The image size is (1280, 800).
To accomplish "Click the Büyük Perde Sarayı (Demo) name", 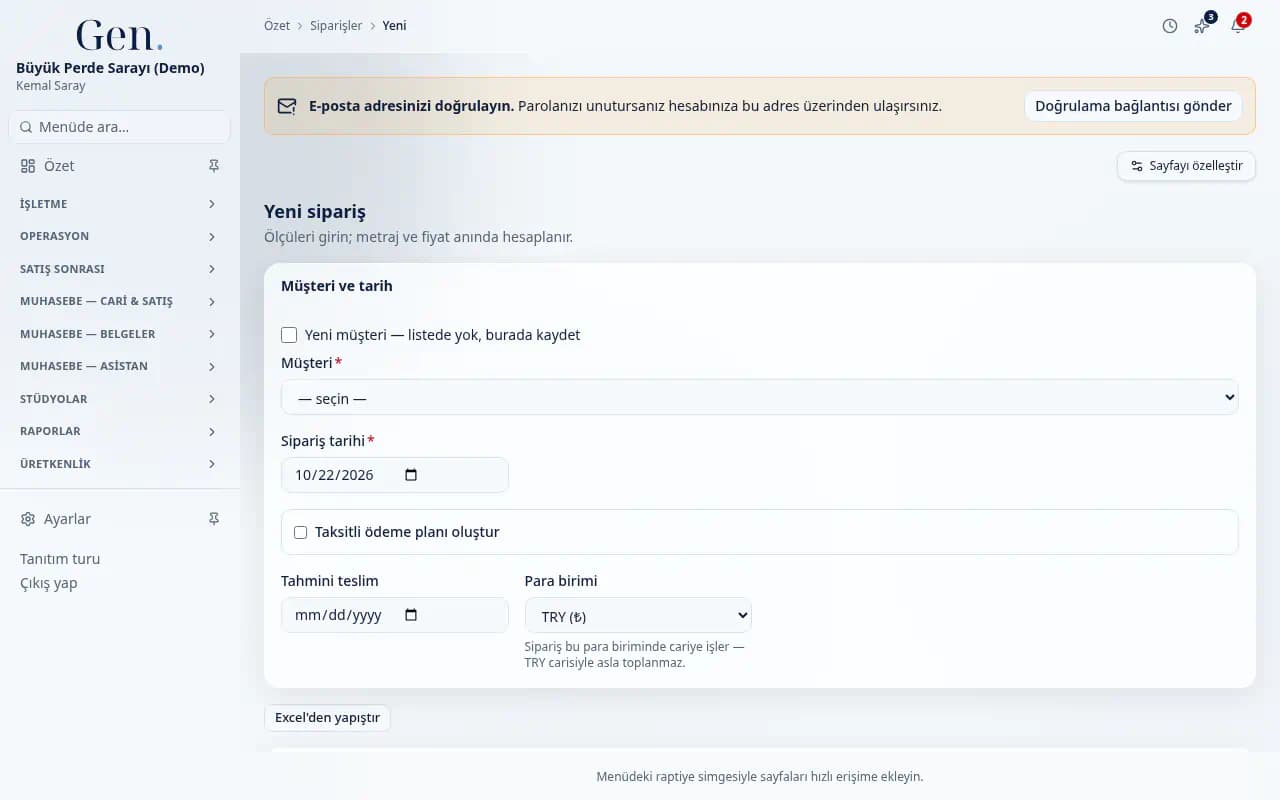I will click(110, 68).
